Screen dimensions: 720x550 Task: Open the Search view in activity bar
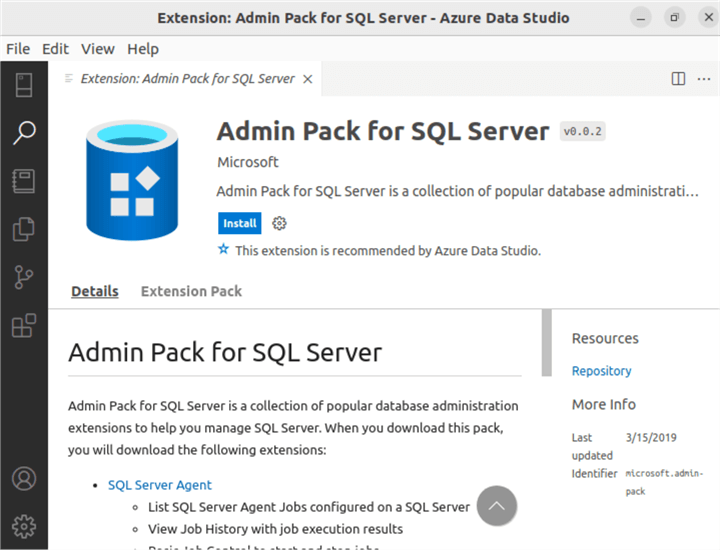[23, 133]
